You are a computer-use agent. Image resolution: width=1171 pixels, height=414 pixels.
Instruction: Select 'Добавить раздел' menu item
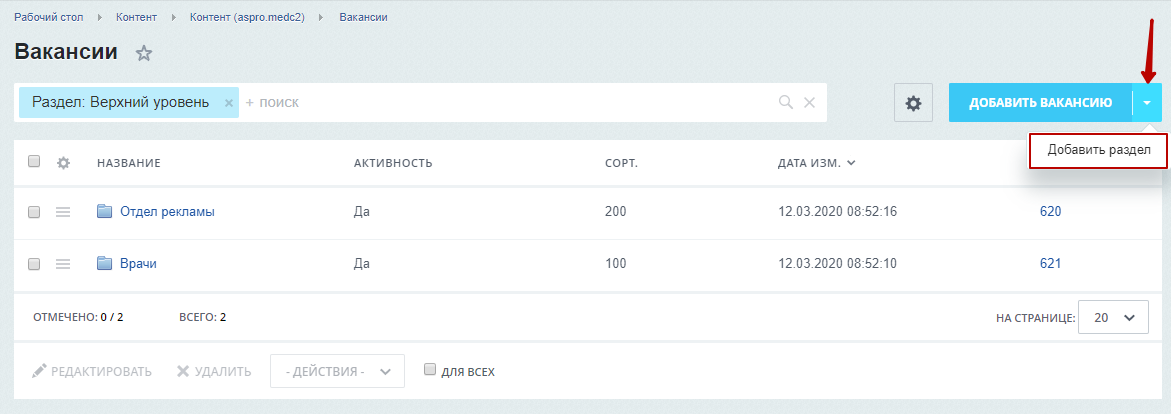[x=1098, y=150]
